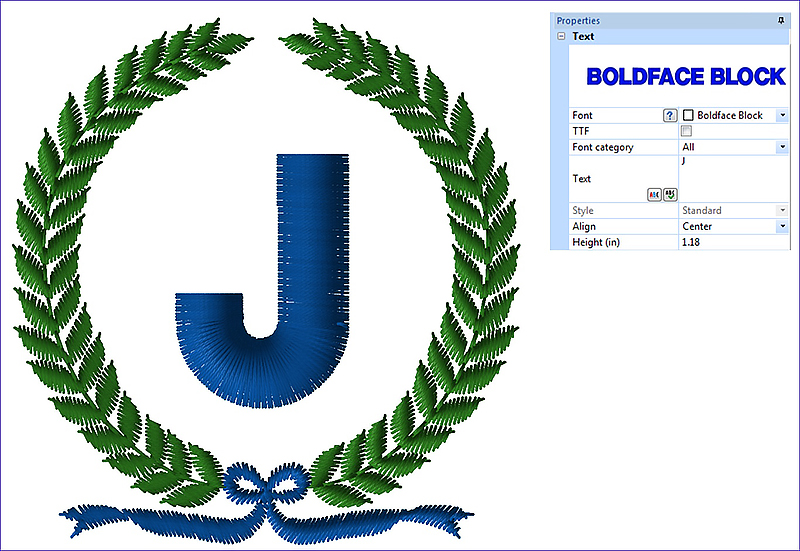Viewport: 800px width, 551px height.
Task: Open the Align dropdown
Action: tap(781, 227)
